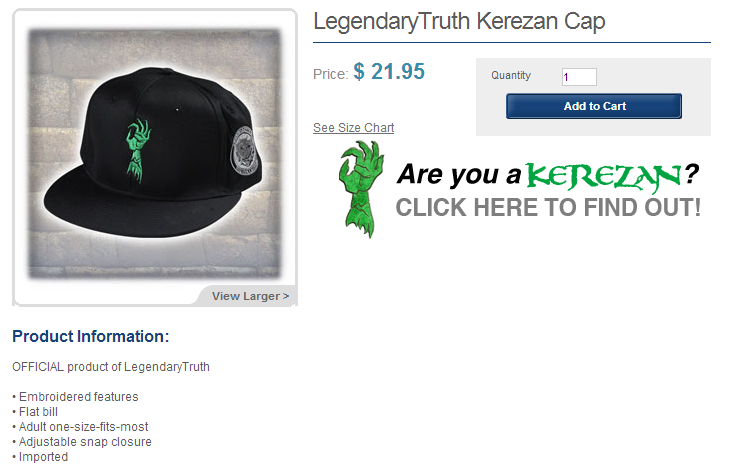This screenshot has width=730, height=471.
Task: Click the Quantity label
Action: [x=511, y=75]
